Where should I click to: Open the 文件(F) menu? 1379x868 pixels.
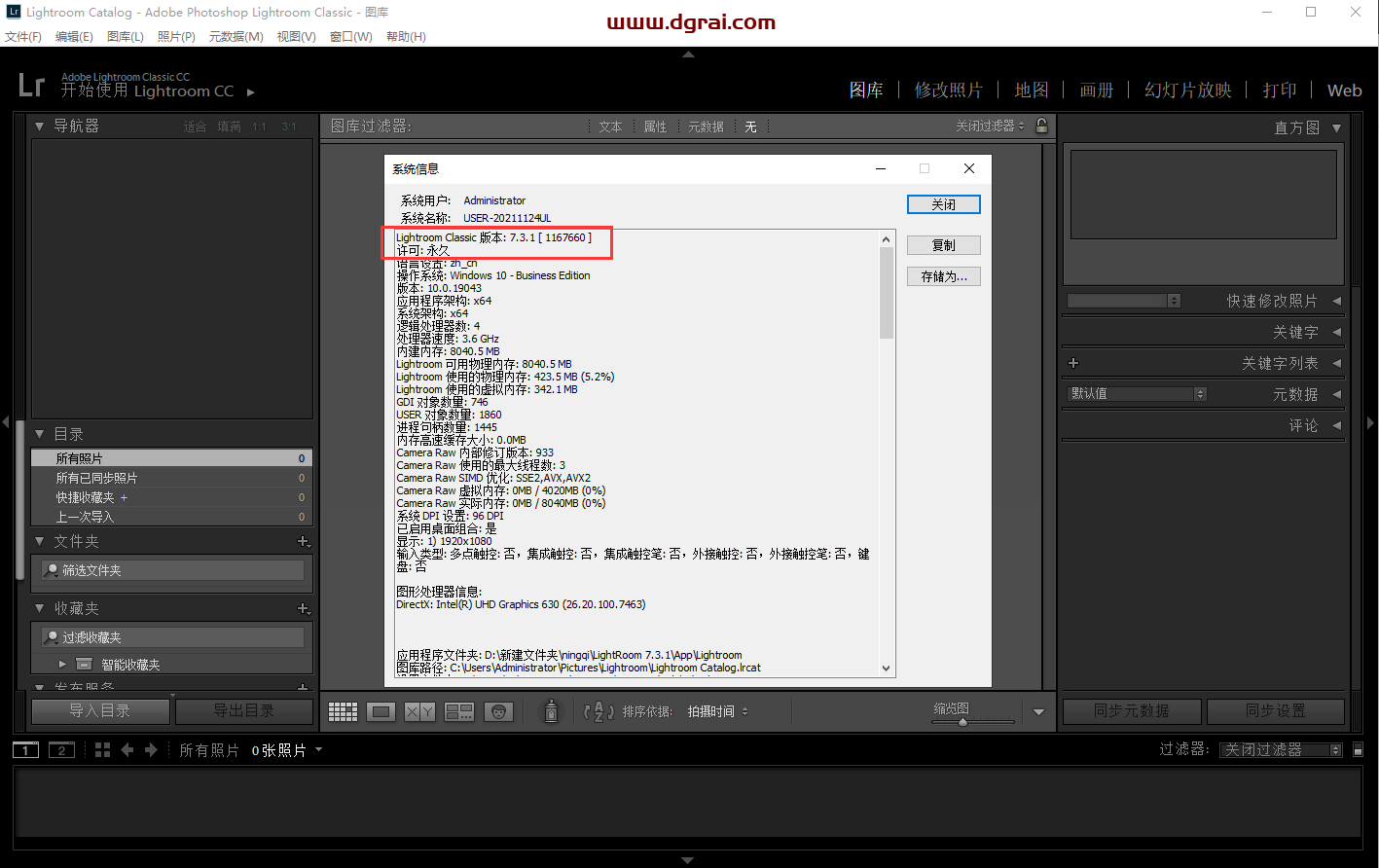[x=23, y=36]
